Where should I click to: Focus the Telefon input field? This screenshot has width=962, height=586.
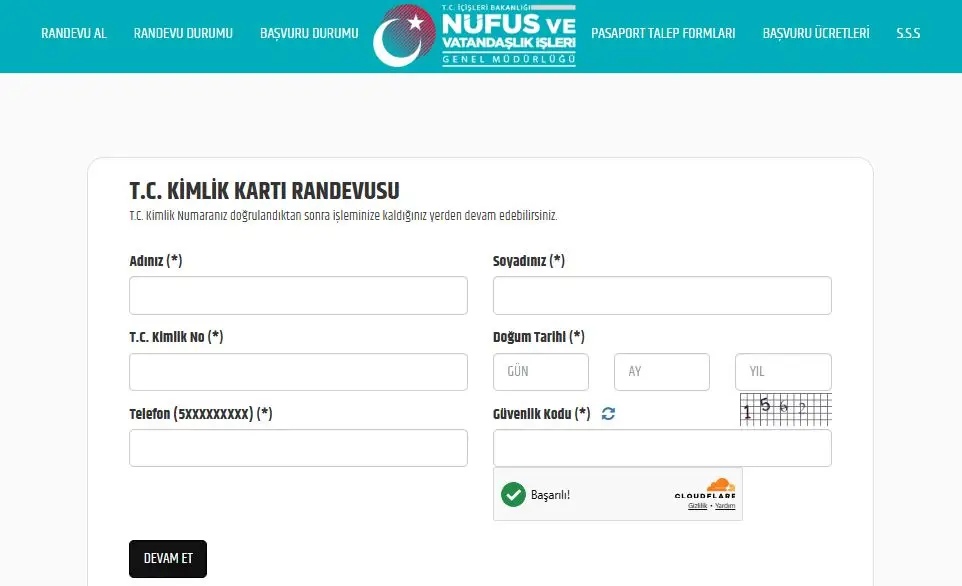[x=298, y=448]
